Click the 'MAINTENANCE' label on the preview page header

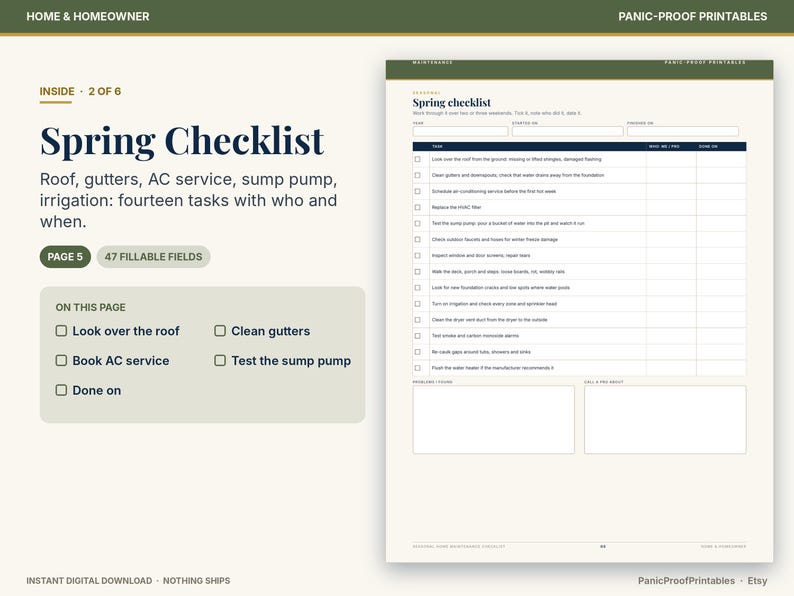pos(432,62)
